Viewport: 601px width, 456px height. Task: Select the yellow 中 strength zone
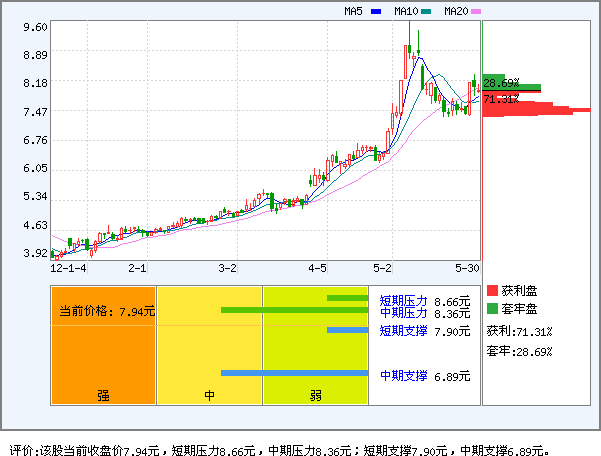coord(209,345)
